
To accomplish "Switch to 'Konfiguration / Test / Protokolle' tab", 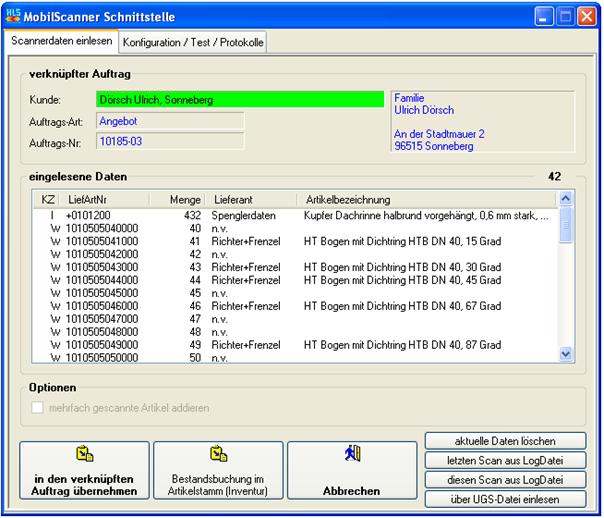I will click(193, 43).
